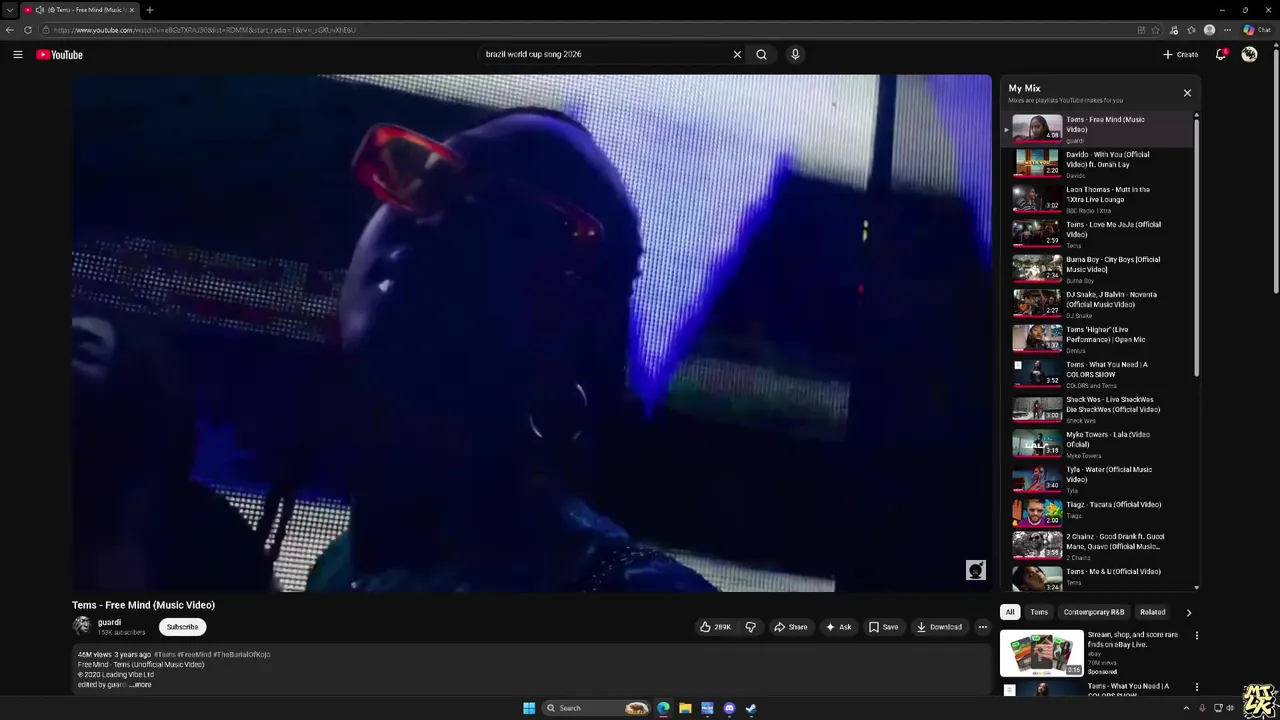The width and height of the screenshot is (1280, 720).
Task: Subscribe to the guardi channel
Action: tap(182, 627)
